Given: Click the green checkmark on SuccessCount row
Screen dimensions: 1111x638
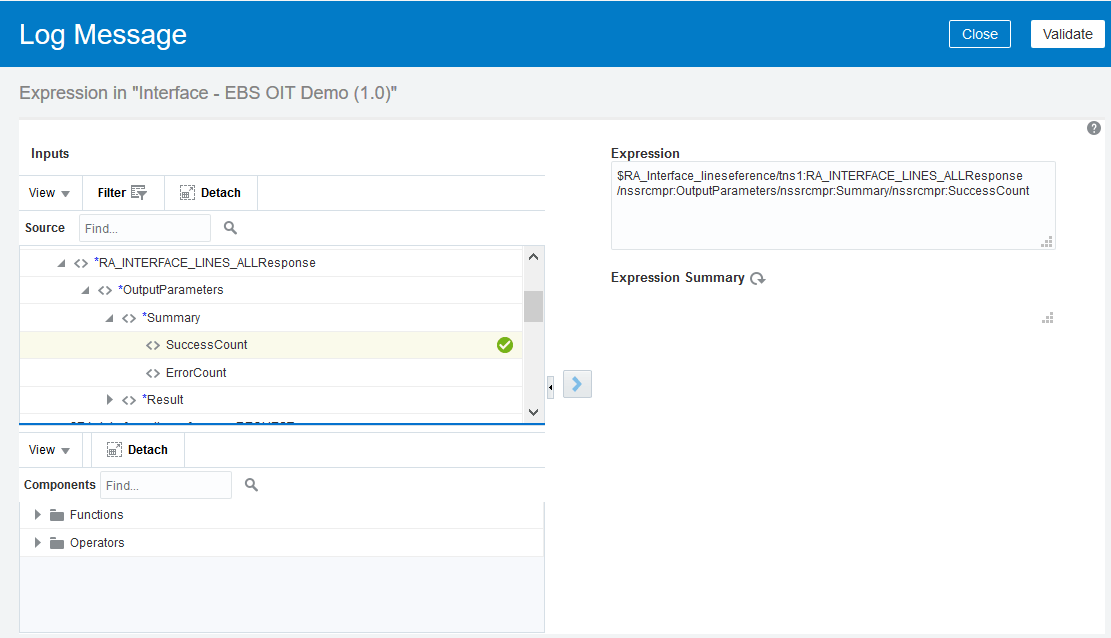Looking at the screenshot, I should 504,345.
